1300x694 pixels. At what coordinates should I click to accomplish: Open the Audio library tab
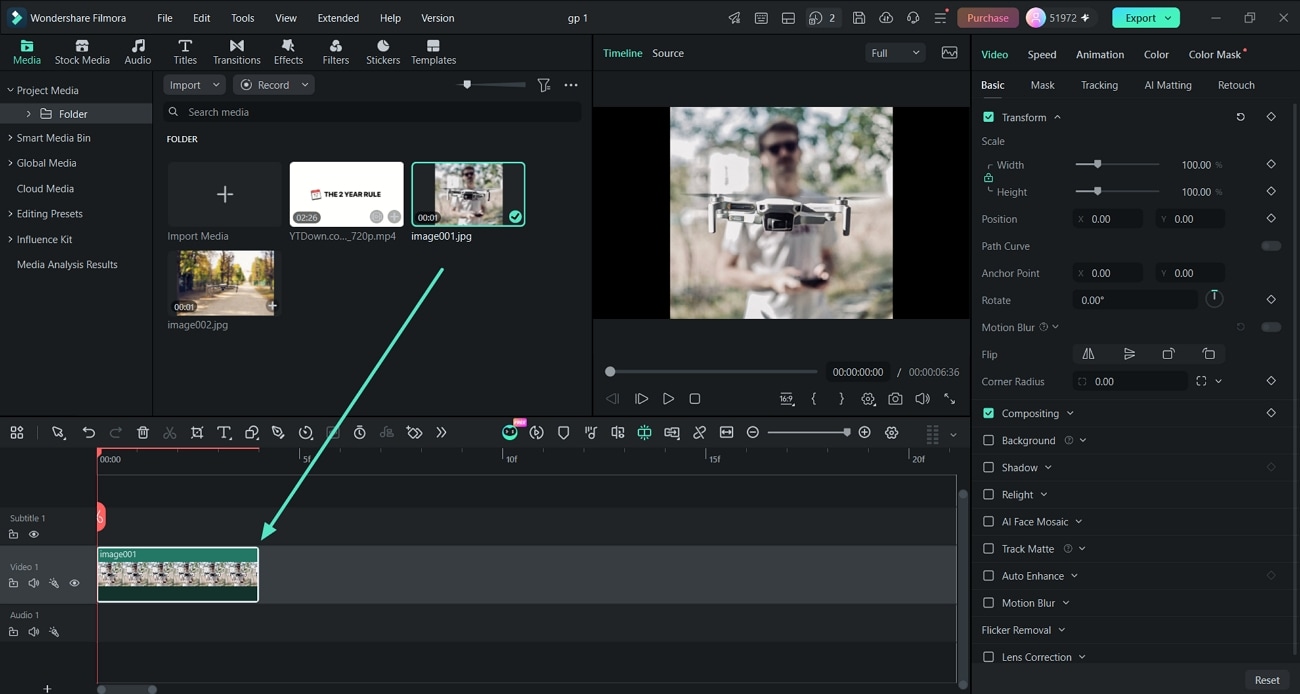138,52
